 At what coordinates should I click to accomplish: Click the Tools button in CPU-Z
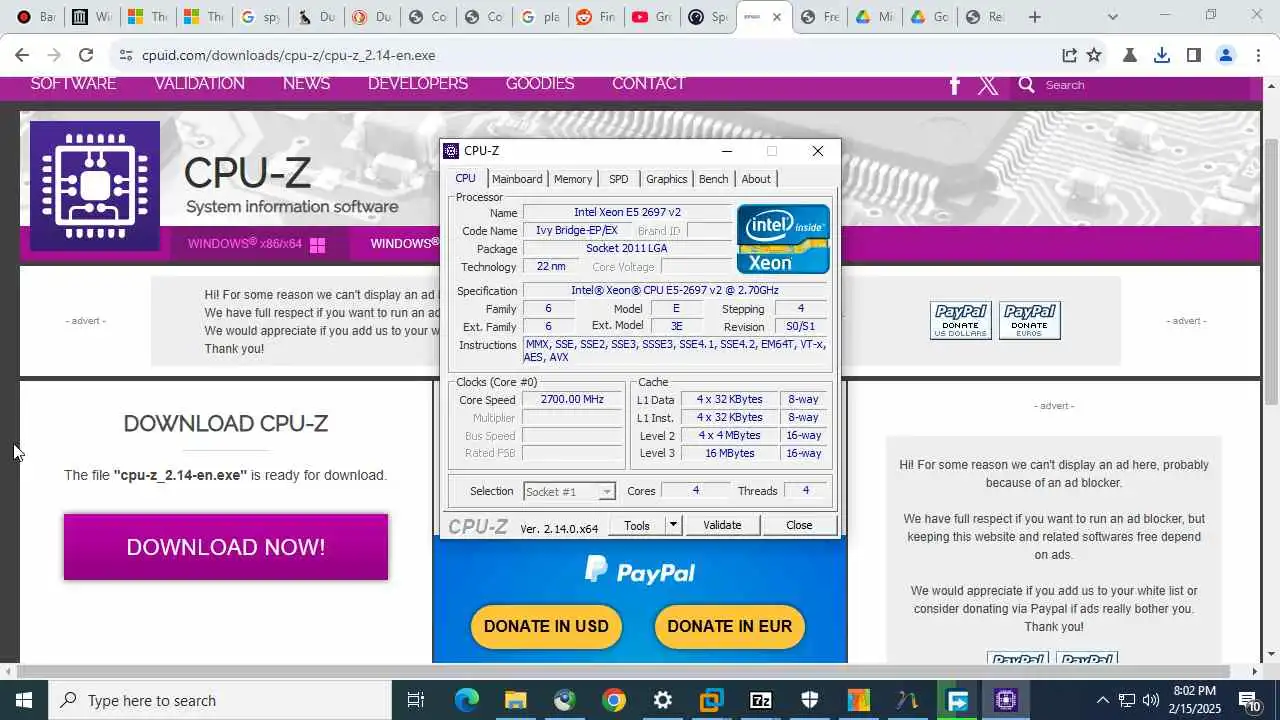coord(637,525)
